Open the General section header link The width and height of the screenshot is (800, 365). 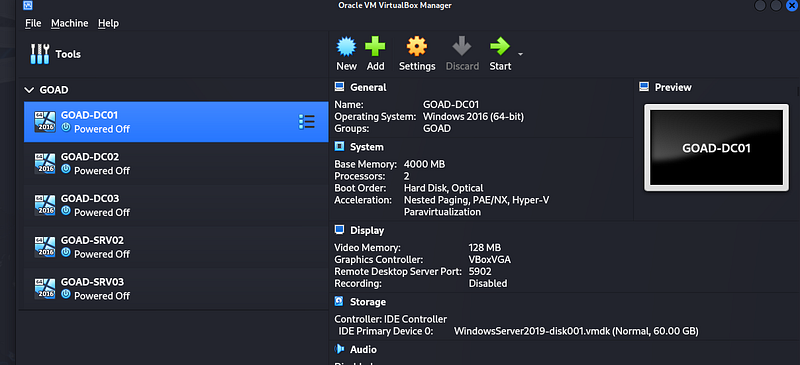click(x=368, y=87)
